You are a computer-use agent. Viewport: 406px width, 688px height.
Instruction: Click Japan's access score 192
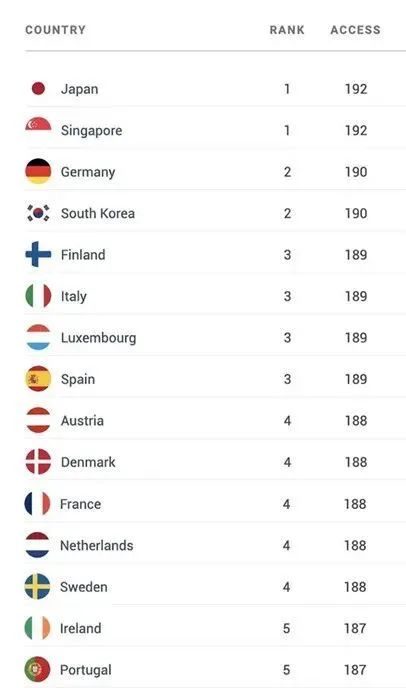[x=356, y=89]
